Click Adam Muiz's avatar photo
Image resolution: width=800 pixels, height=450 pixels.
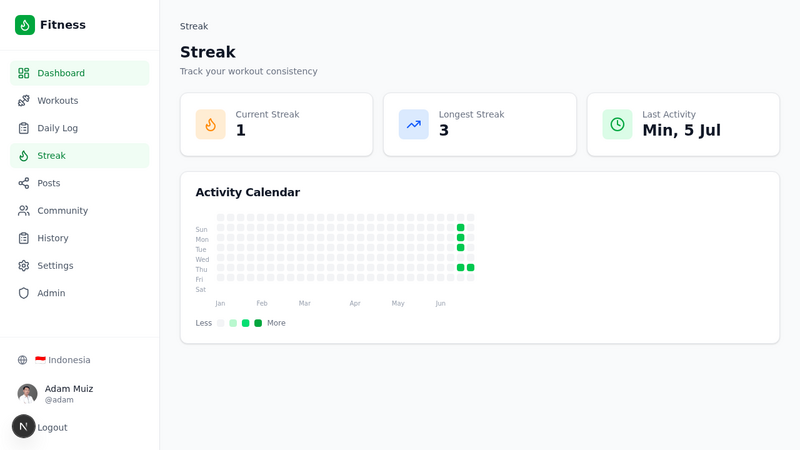(x=28, y=394)
